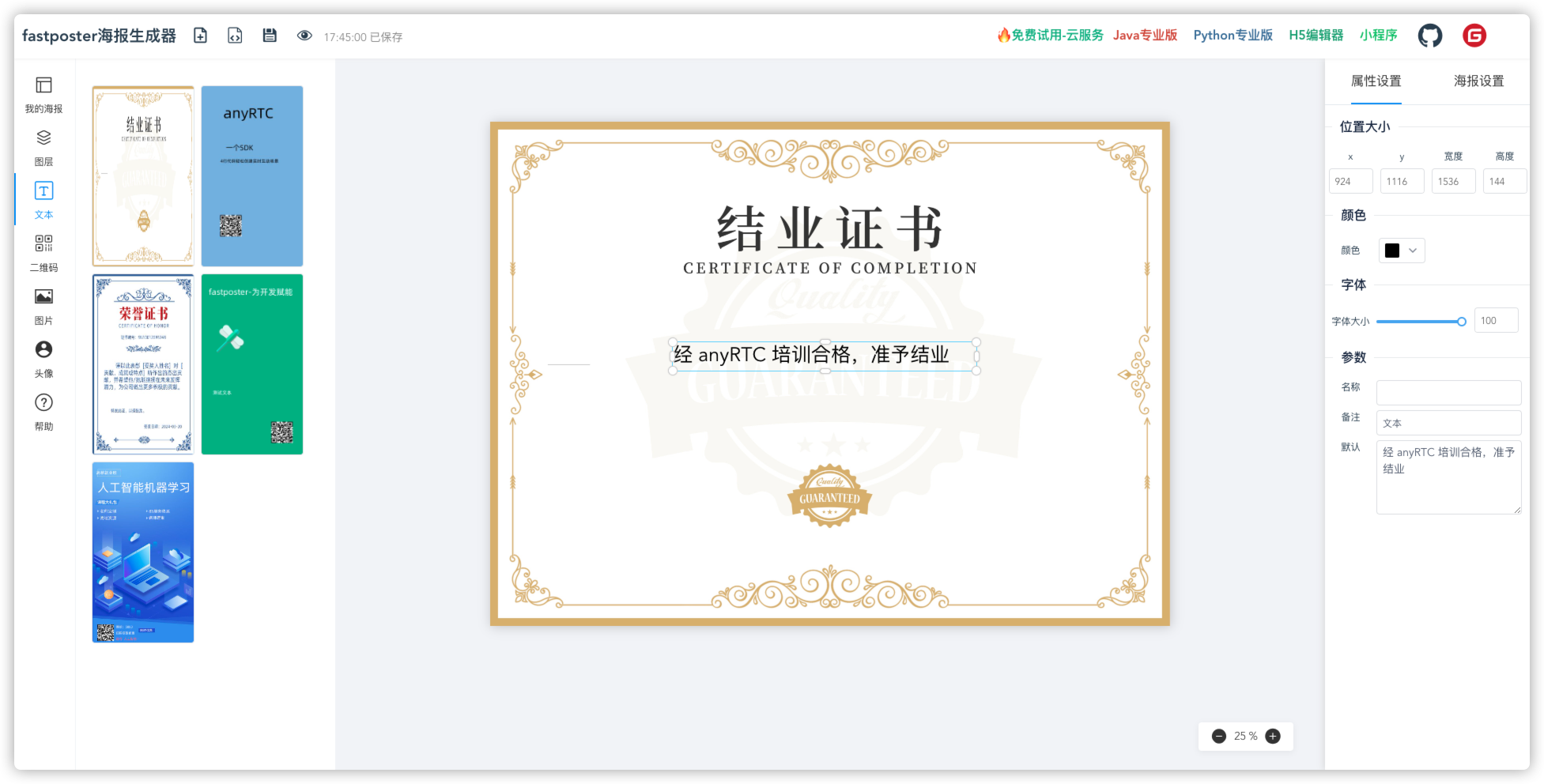Click the 默认 default text area
The height and width of the screenshot is (784, 1544).
pos(1448,477)
